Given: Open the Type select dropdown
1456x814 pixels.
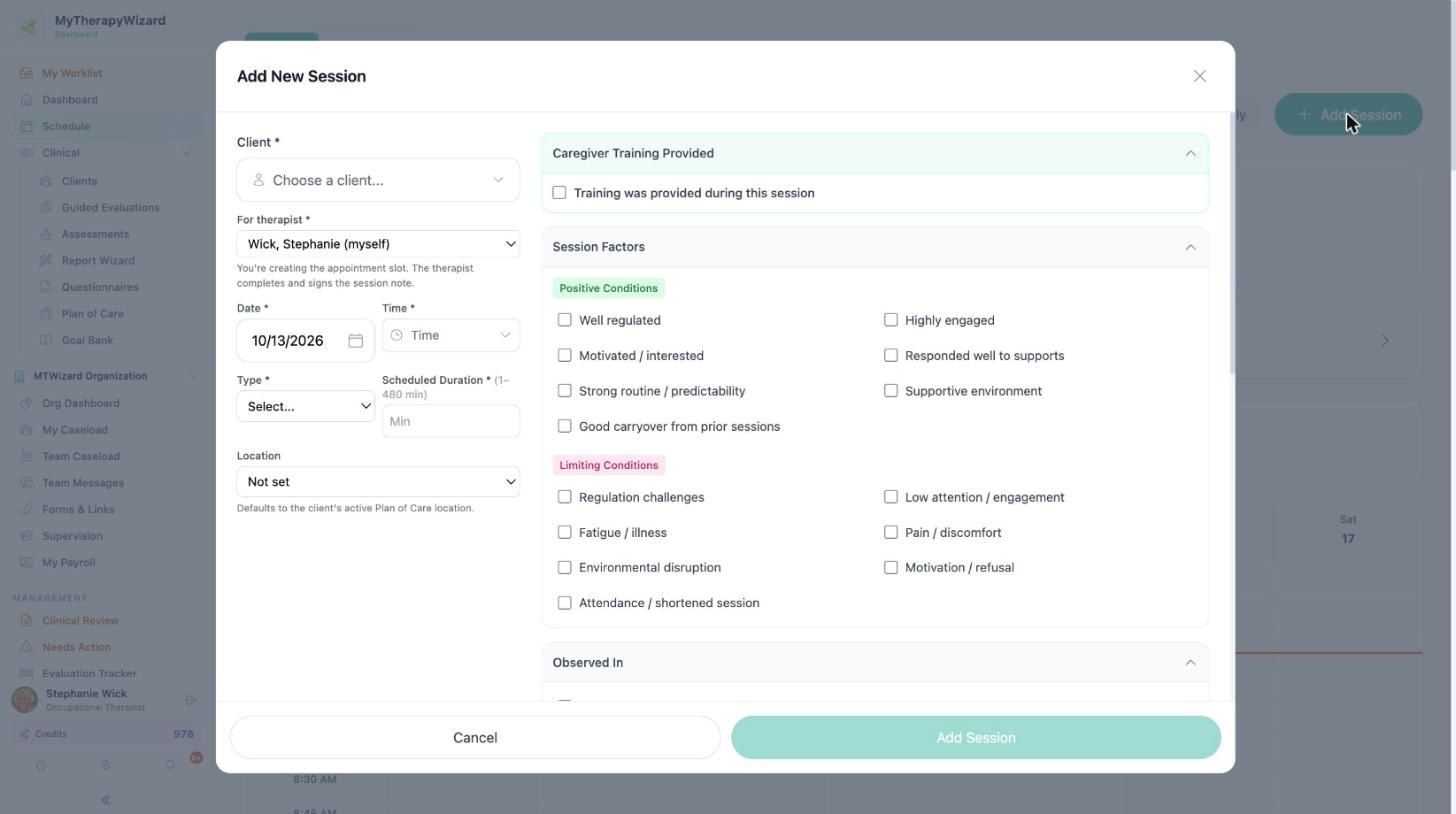Looking at the screenshot, I should (x=306, y=406).
